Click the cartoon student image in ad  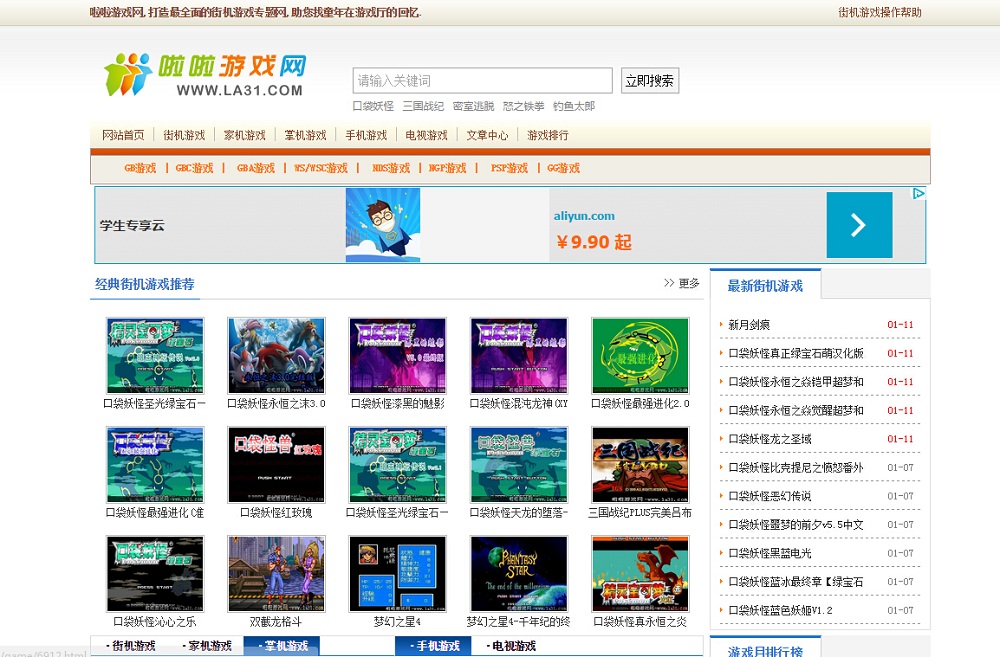click(x=383, y=225)
